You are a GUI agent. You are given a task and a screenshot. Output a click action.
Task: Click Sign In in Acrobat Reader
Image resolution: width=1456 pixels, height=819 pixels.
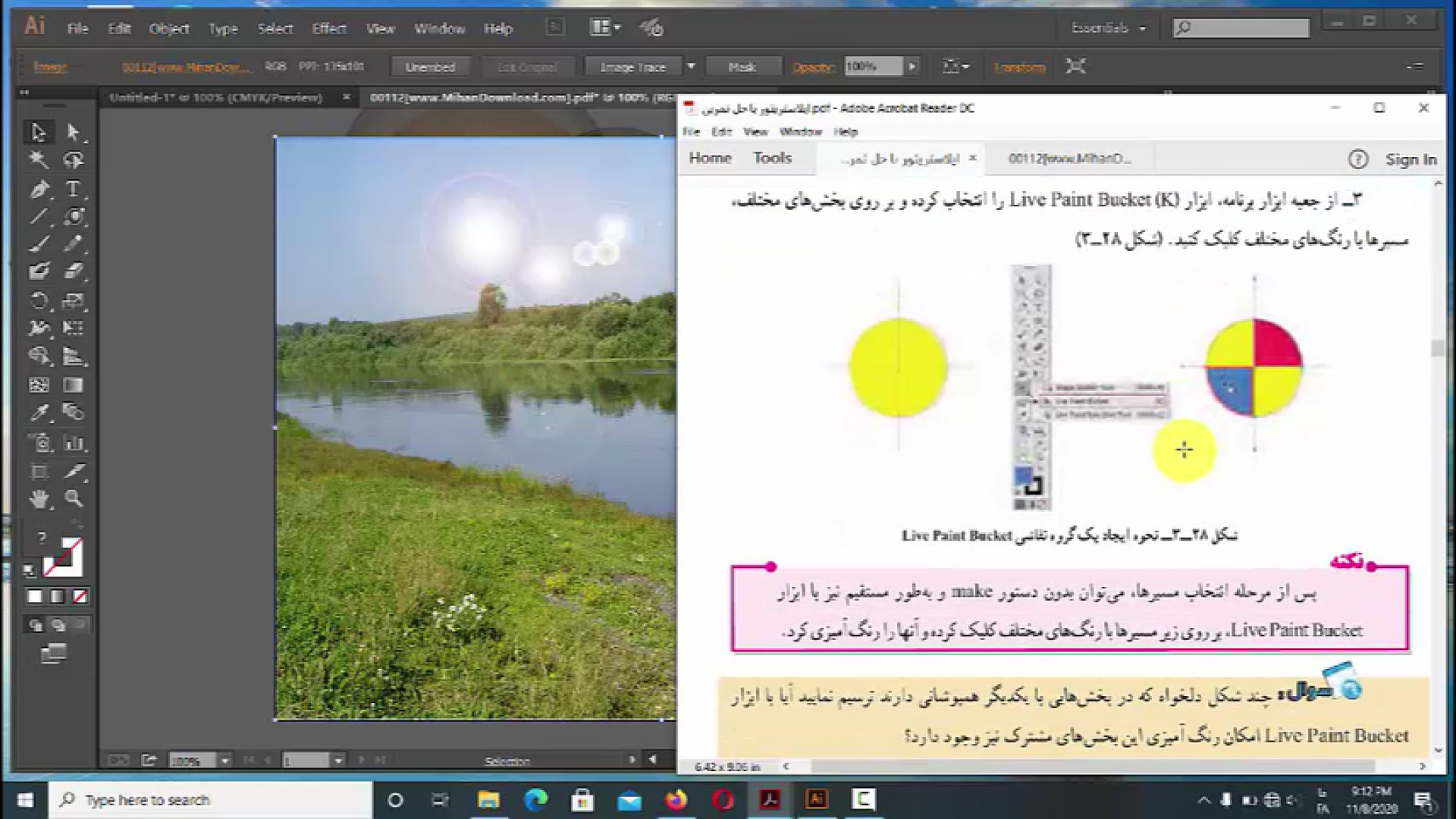click(x=1410, y=159)
